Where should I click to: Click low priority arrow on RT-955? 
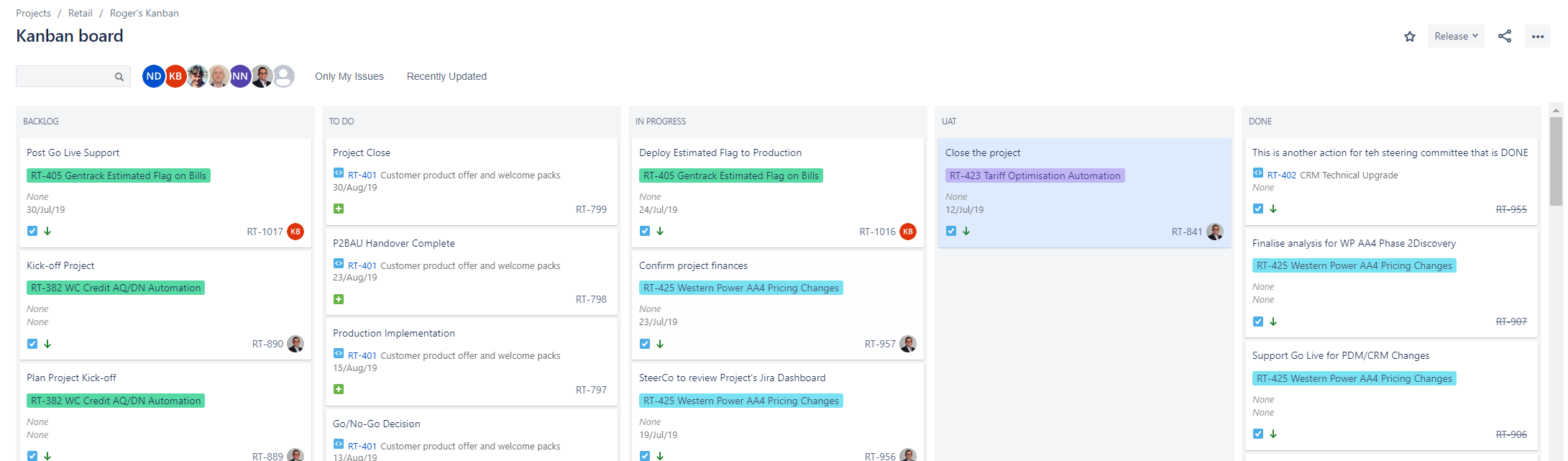click(x=1273, y=209)
